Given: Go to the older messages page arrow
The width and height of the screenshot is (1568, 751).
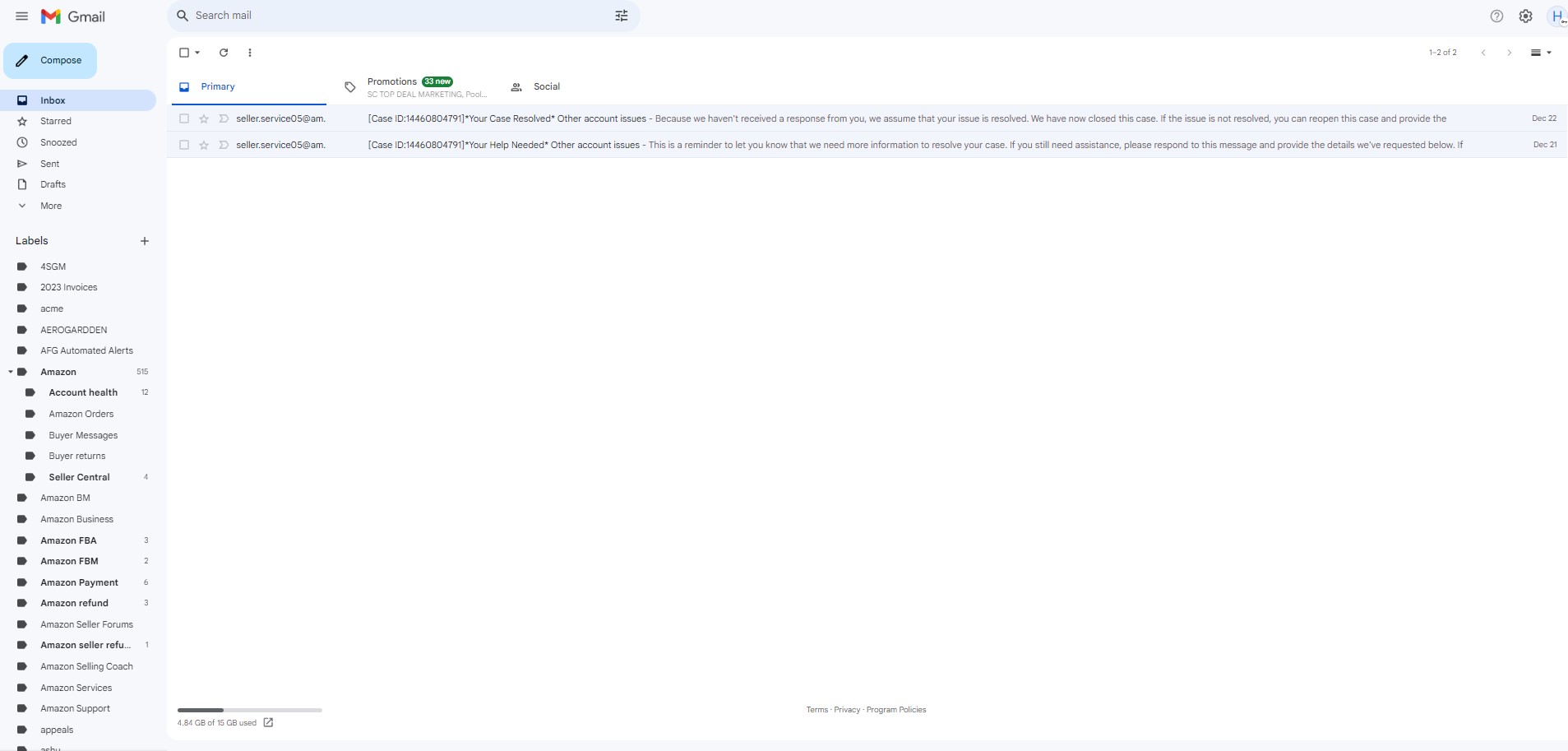Looking at the screenshot, I should click(1509, 53).
